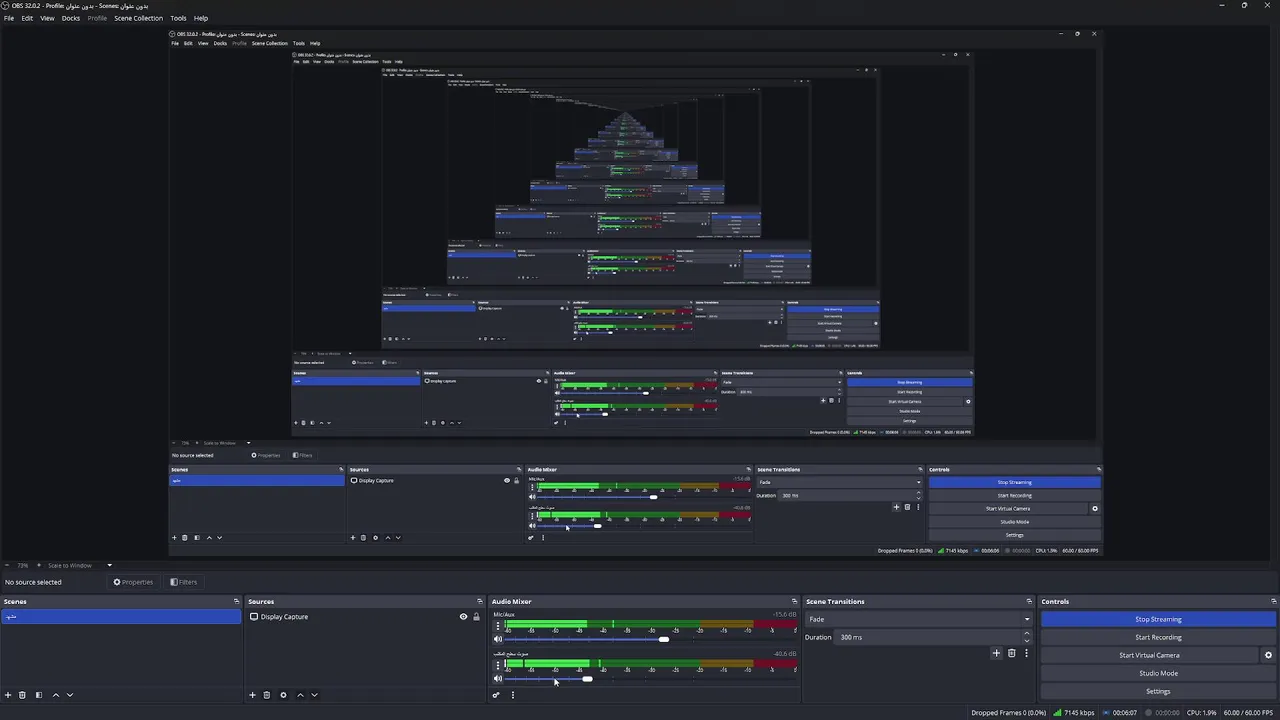Mute the Mic/Aux audio track
Viewport: 1280px width, 720px height.
498,639
